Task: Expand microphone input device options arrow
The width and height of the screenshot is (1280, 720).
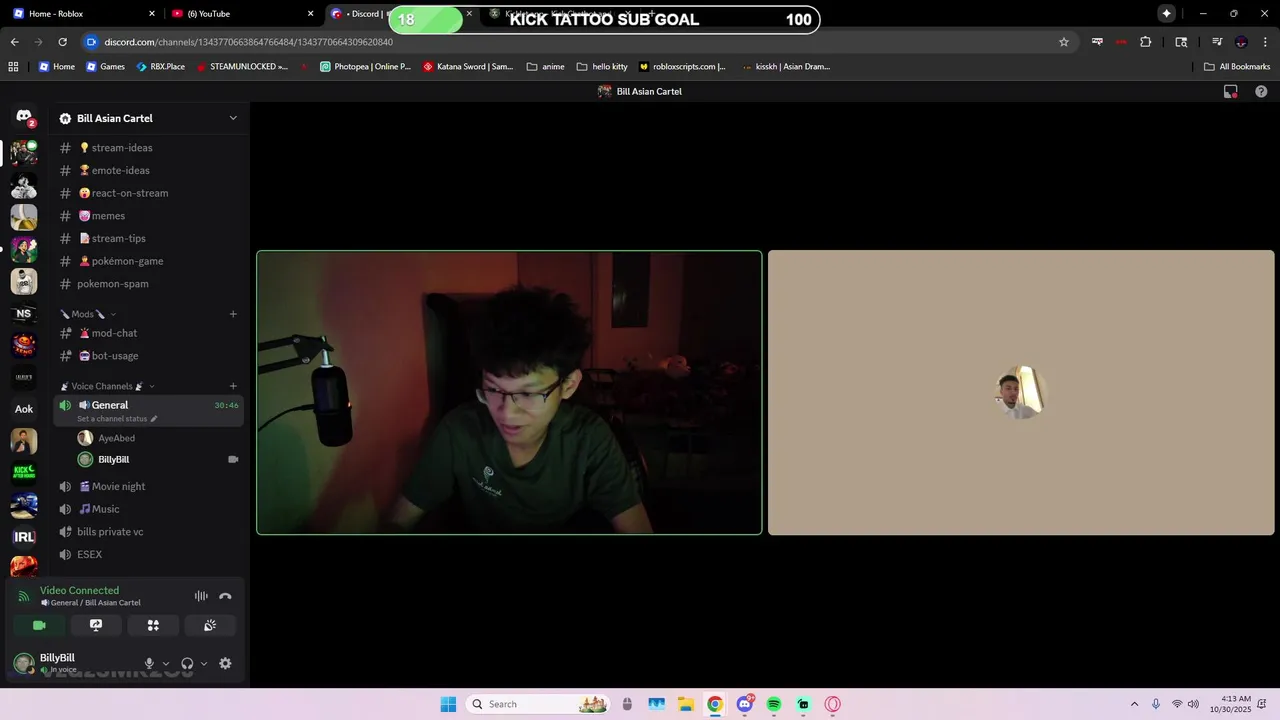Action: [166, 663]
